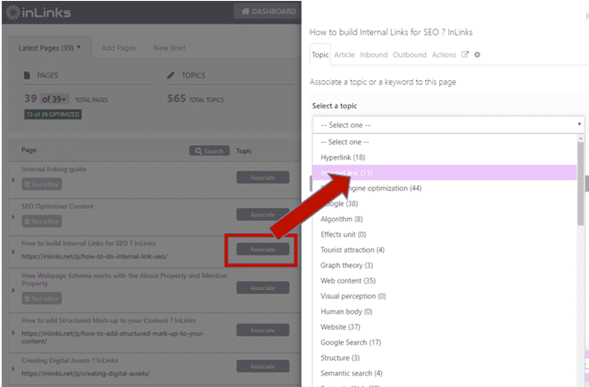Image resolution: width=589 pixels, height=387 pixels.
Task: Switch to the Actions tab
Action: (x=444, y=55)
